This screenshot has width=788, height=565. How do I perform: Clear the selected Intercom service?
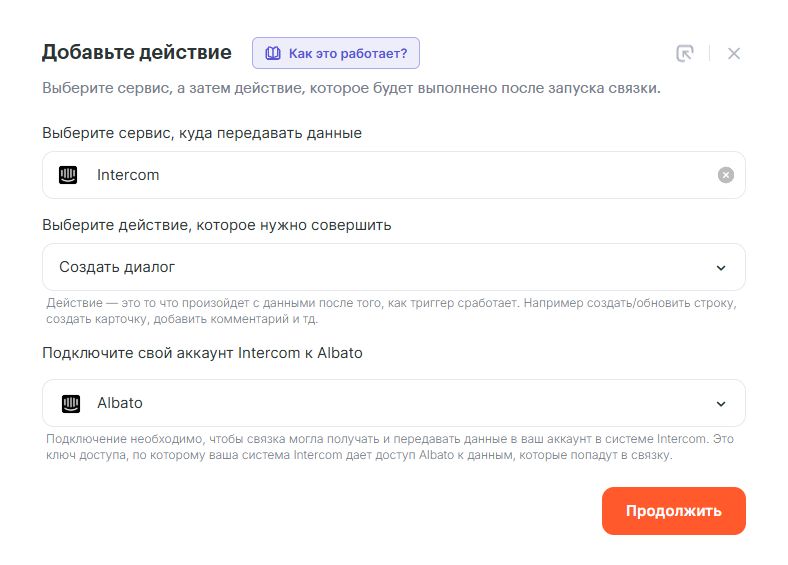coord(726,175)
